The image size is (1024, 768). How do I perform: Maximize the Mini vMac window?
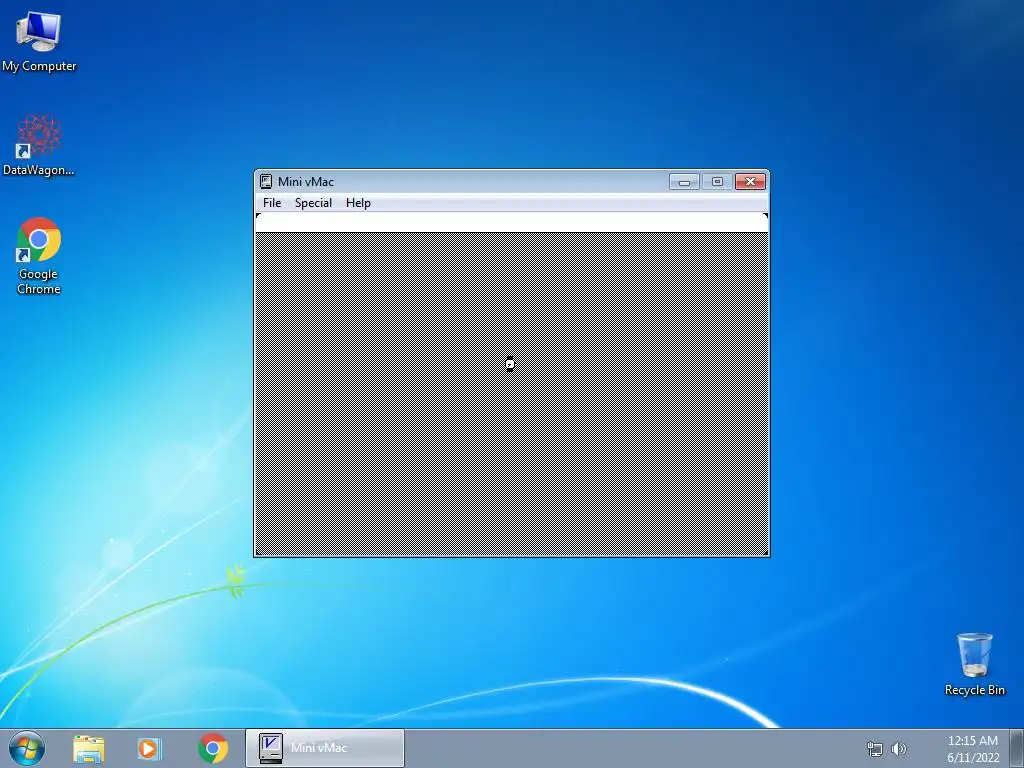pos(717,182)
